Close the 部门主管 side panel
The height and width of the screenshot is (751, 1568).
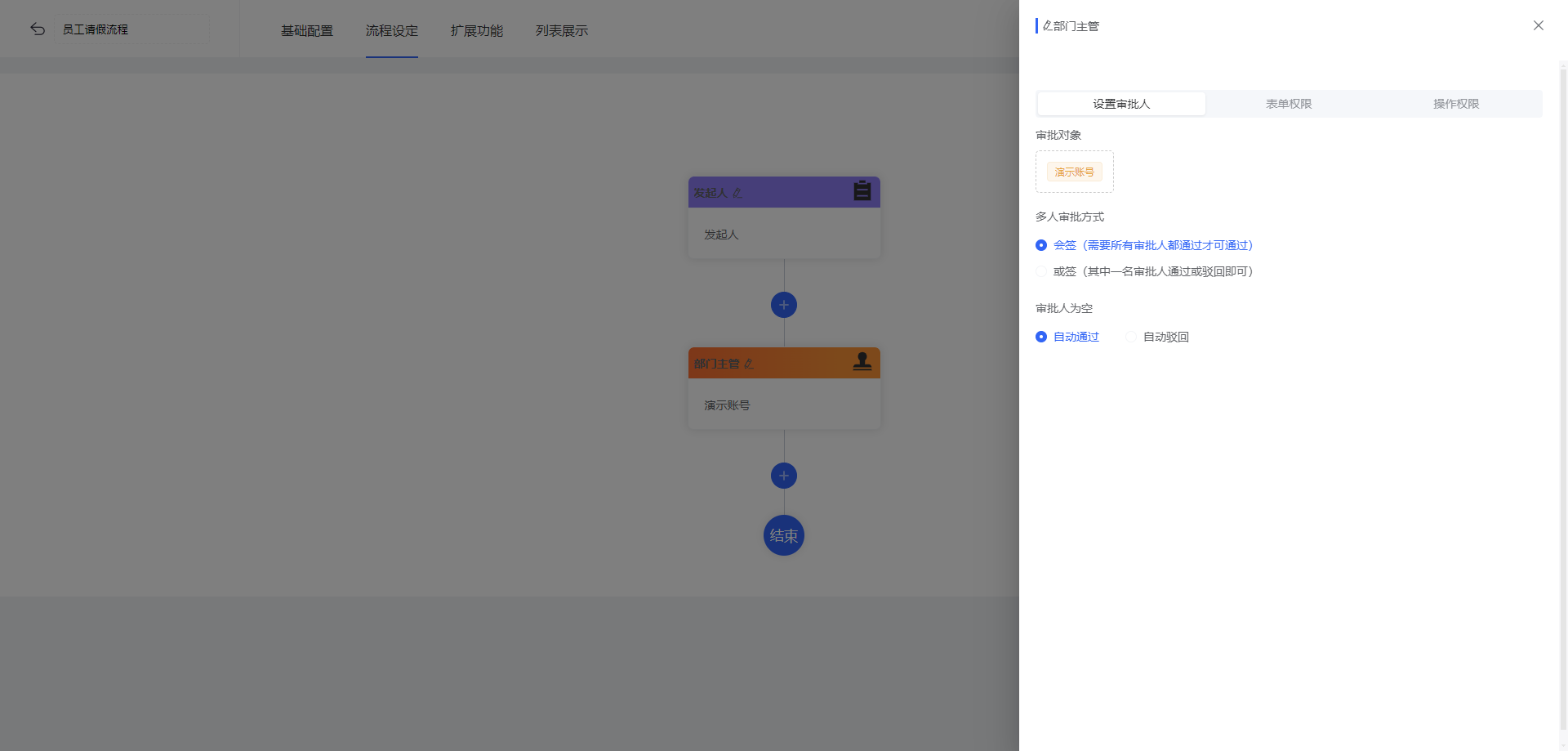tap(1538, 25)
